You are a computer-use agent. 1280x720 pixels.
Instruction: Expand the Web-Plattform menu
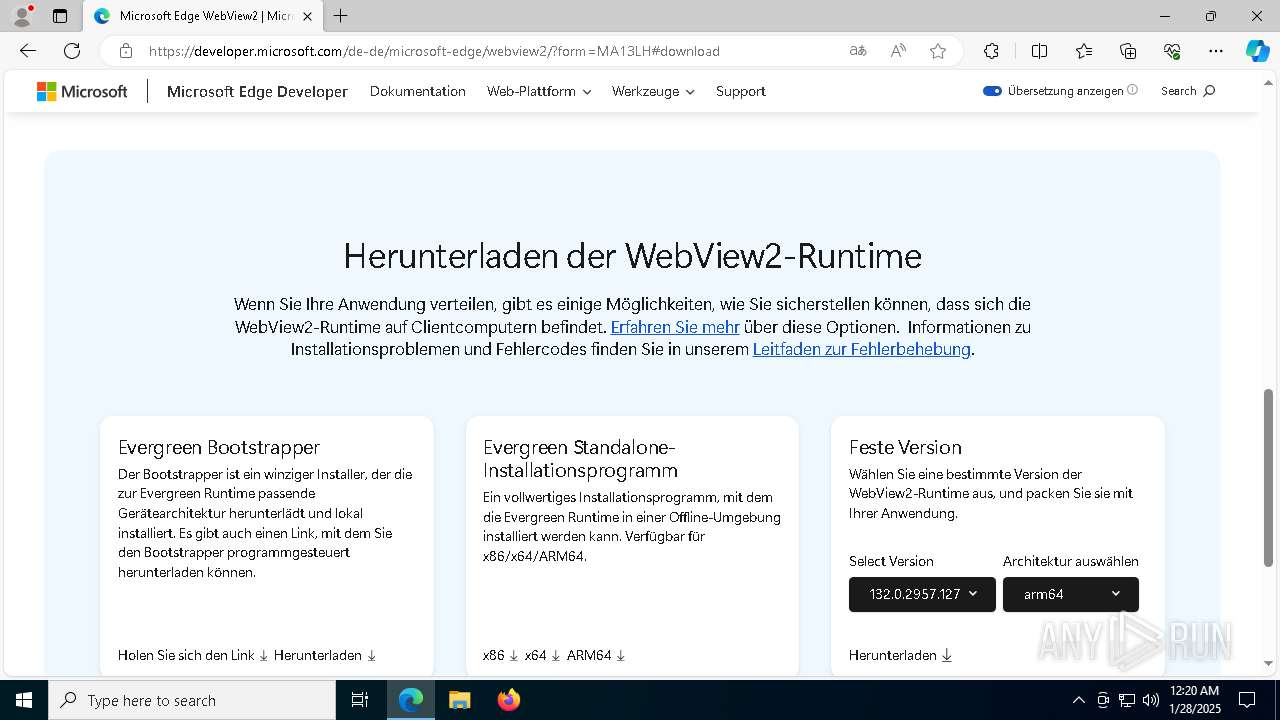click(539, 91)
